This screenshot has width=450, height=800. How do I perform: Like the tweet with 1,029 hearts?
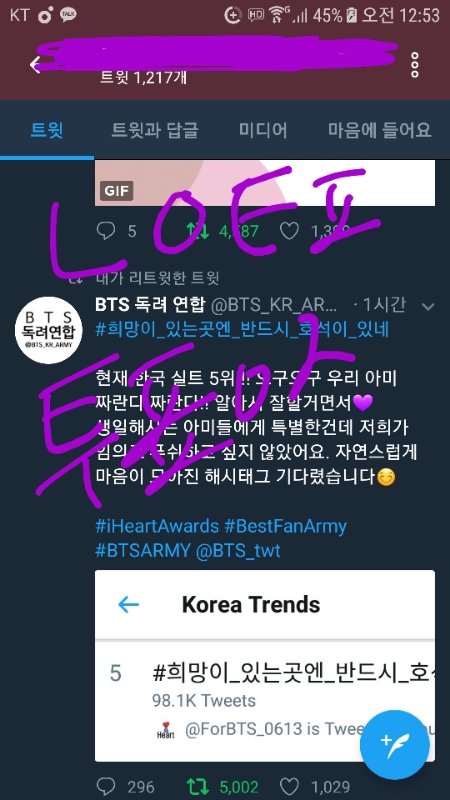coord(289,787)
